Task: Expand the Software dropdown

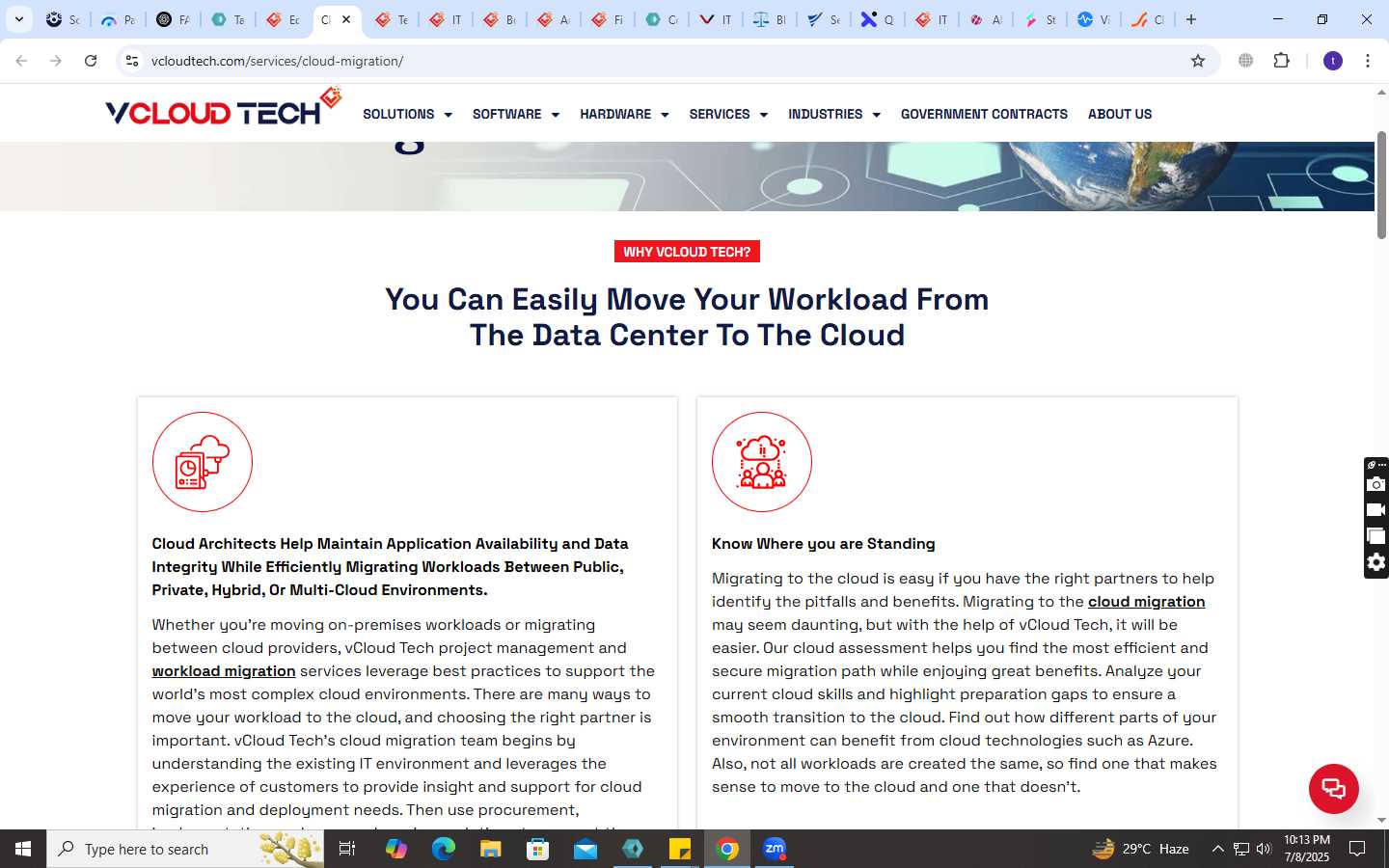Action: point(516,114)
